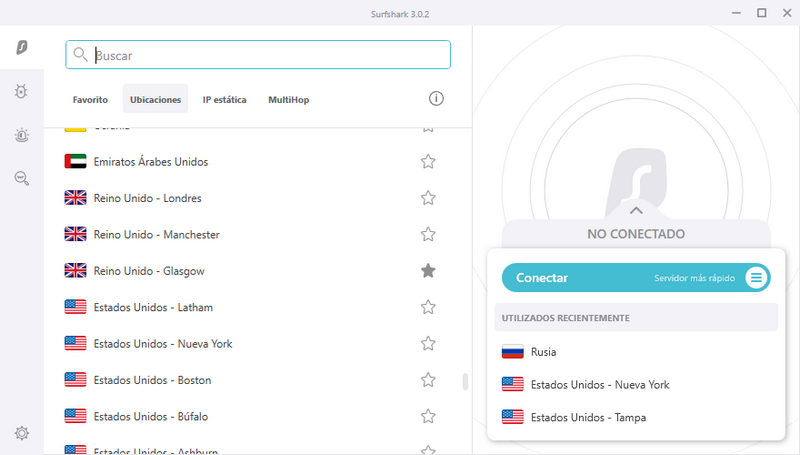Star Estados Unidos - Boston
This screenshot has height=455, width=800.
[x=428, y=380]
